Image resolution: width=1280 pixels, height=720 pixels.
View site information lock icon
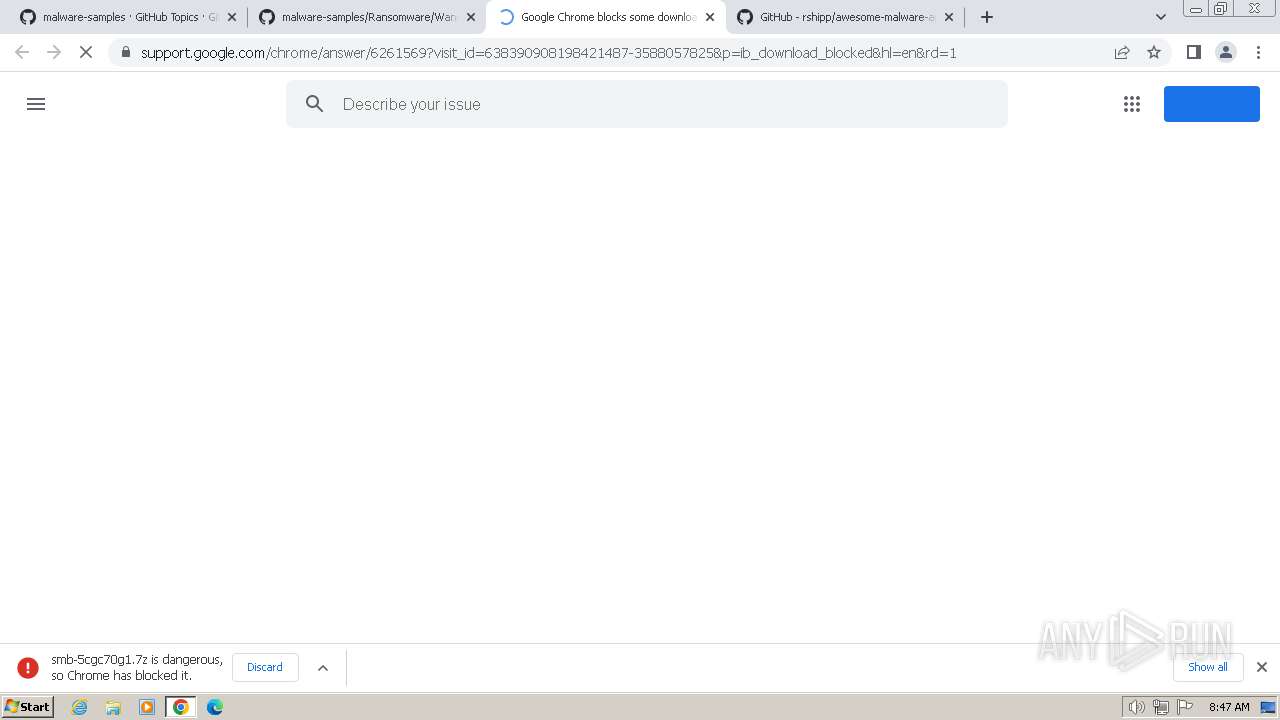[x=125, y=52]
